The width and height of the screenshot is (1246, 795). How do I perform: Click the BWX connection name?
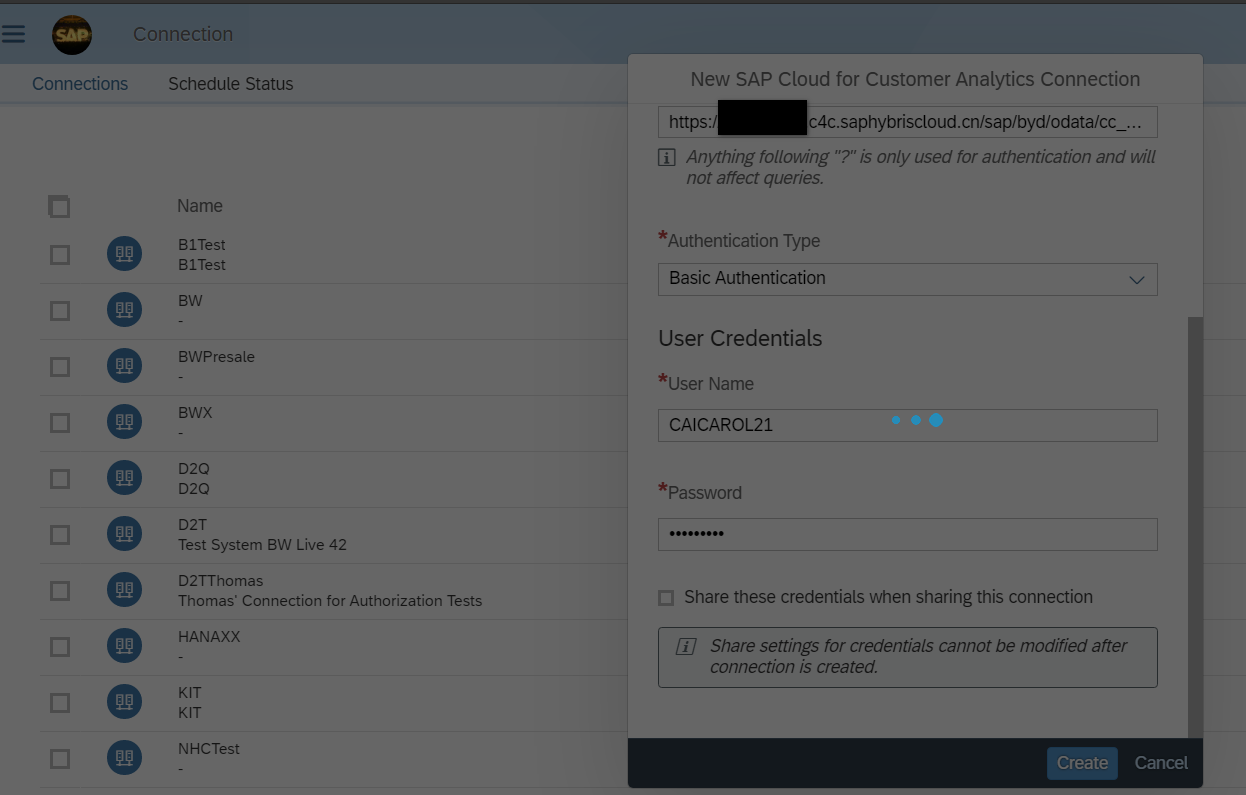(x=195, y=413)
